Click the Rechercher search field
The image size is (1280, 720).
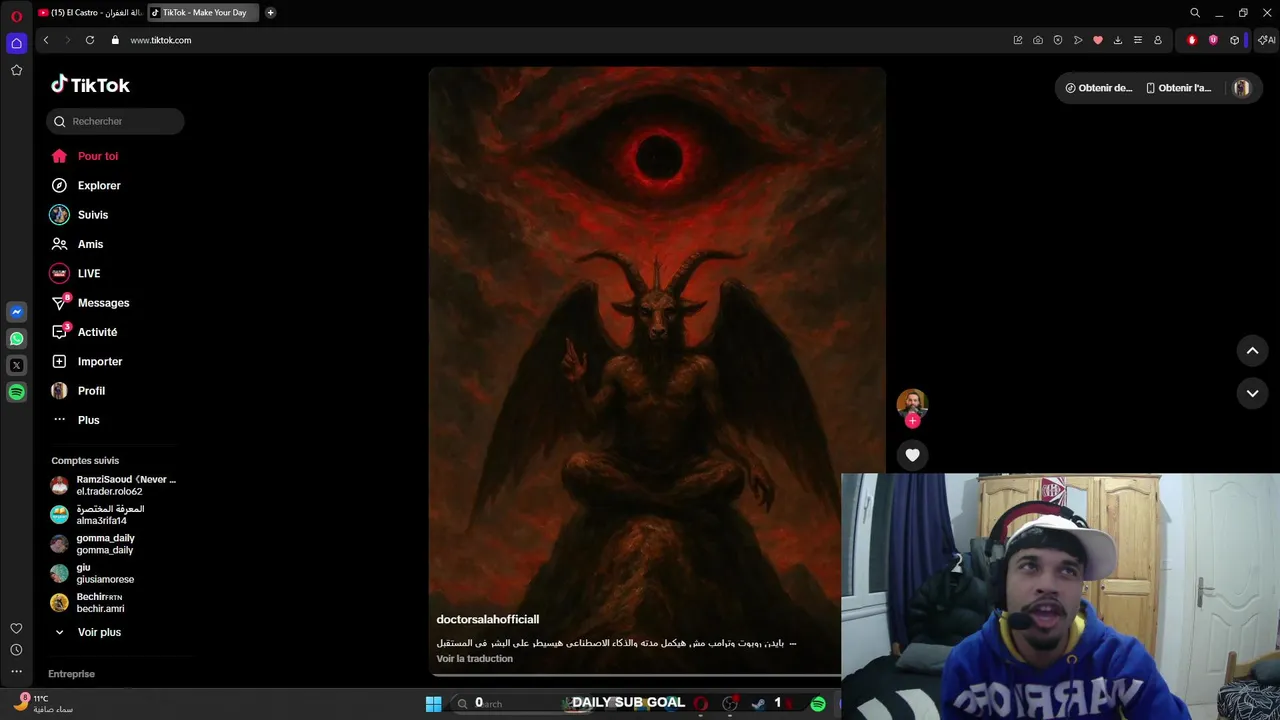[115, 121]
